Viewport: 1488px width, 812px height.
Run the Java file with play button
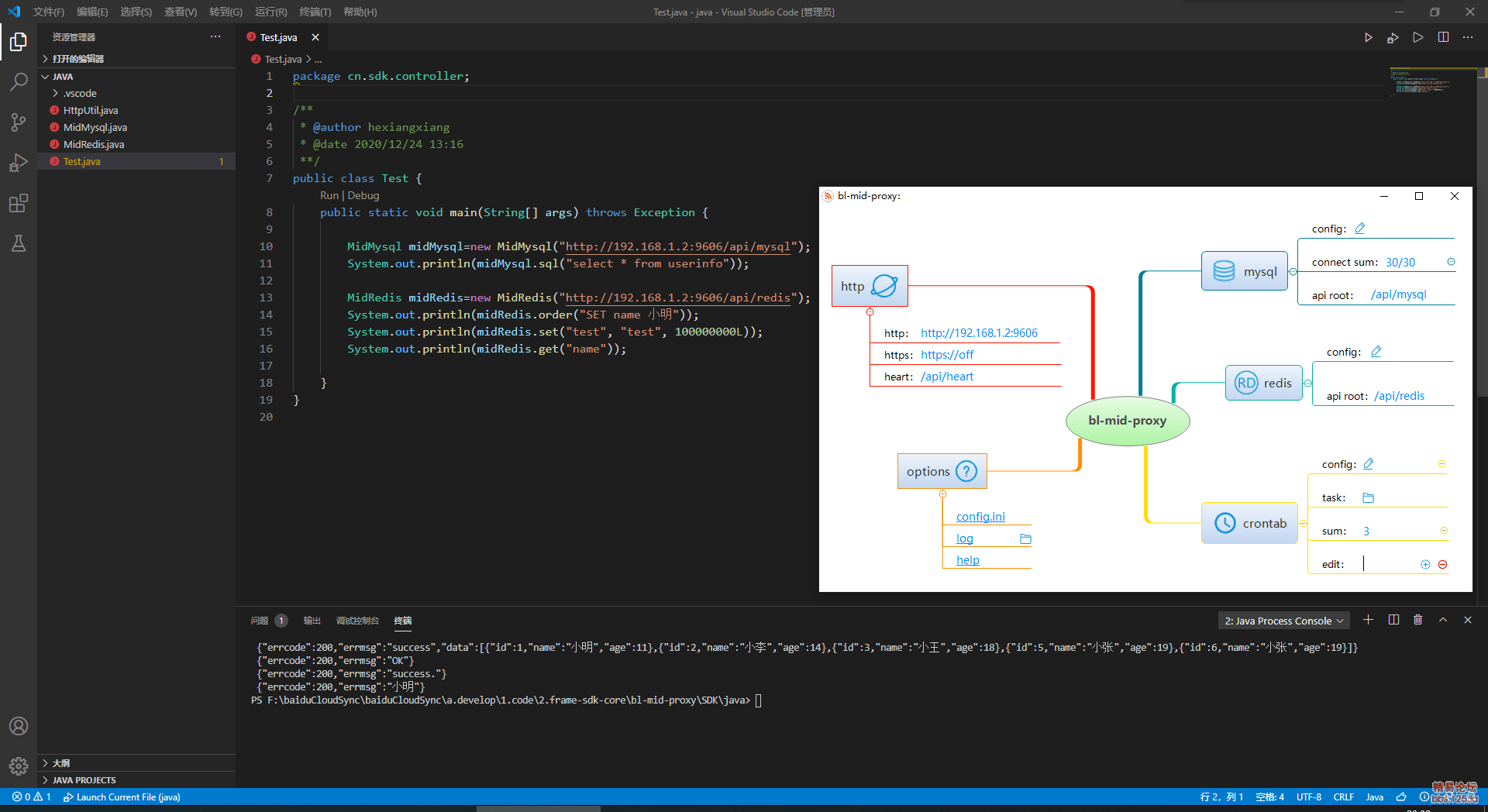pyautogui.click(x=1369, y=37)
